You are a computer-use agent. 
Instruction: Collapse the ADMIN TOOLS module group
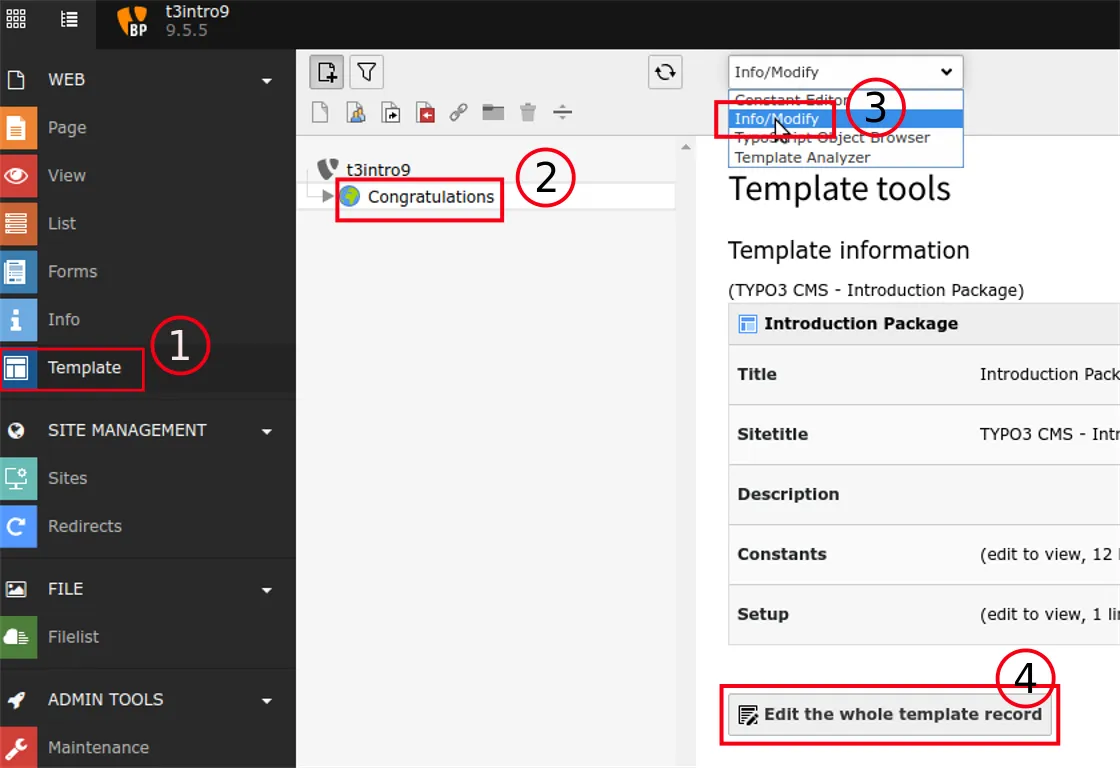[267, 701]
